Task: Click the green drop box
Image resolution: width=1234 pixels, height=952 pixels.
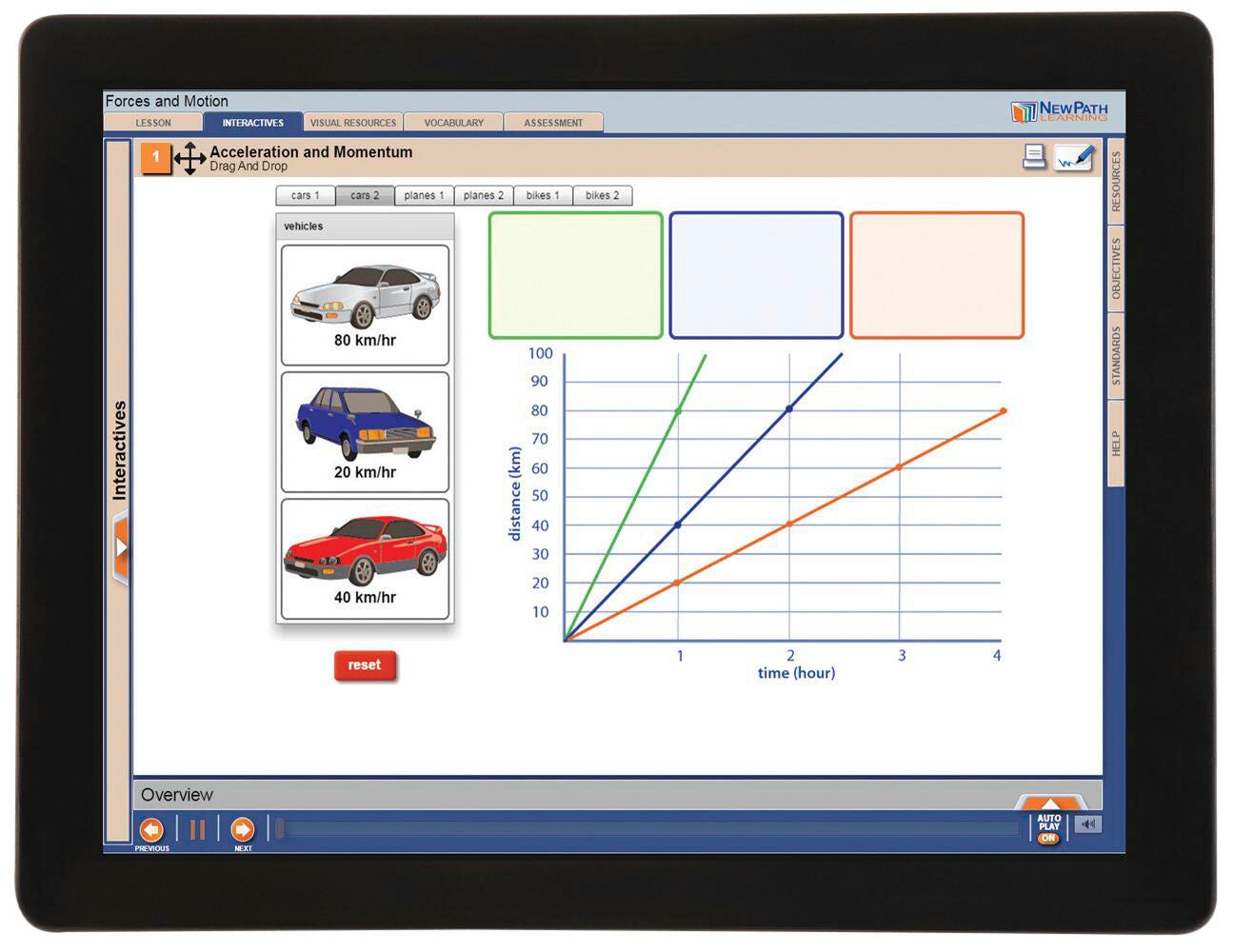Action: [575, 275]
